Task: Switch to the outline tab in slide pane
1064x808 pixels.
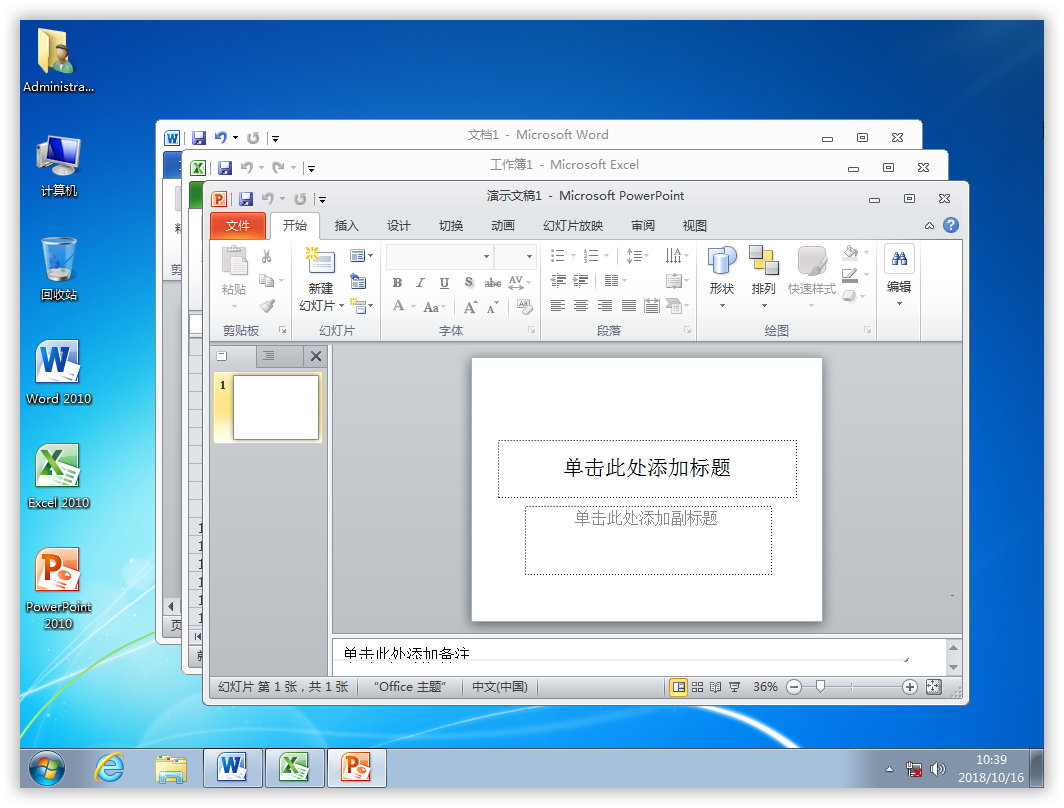Action: click(268, 356)
